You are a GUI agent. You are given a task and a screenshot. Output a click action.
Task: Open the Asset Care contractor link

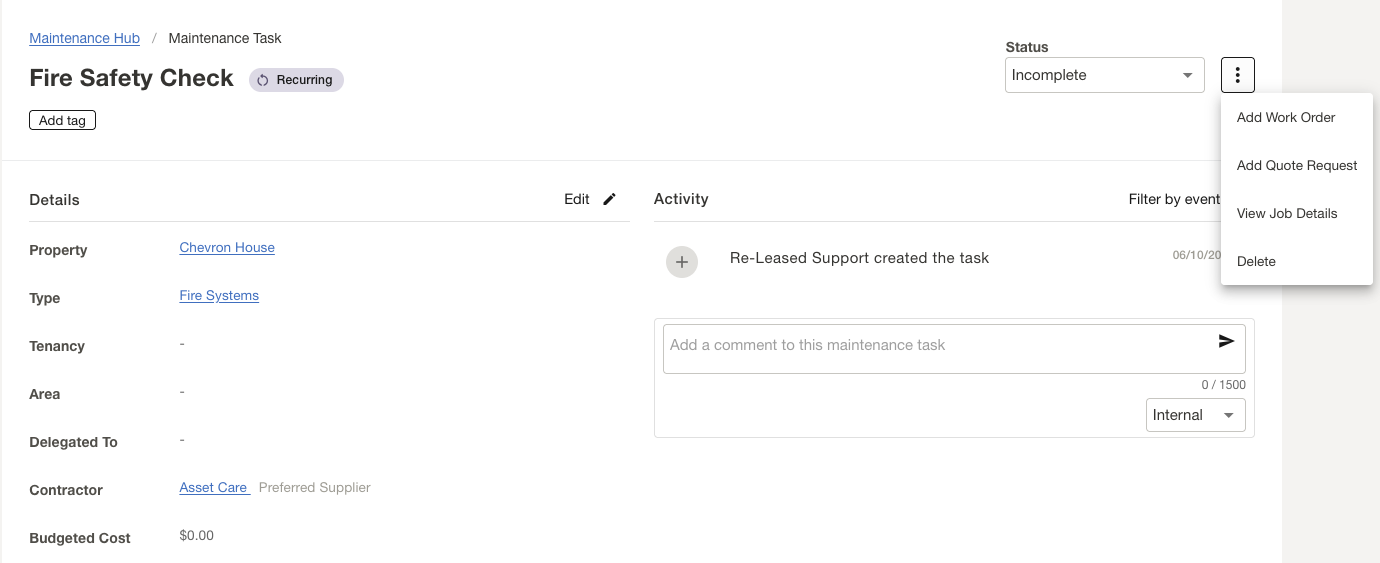(x=213, y=487)
